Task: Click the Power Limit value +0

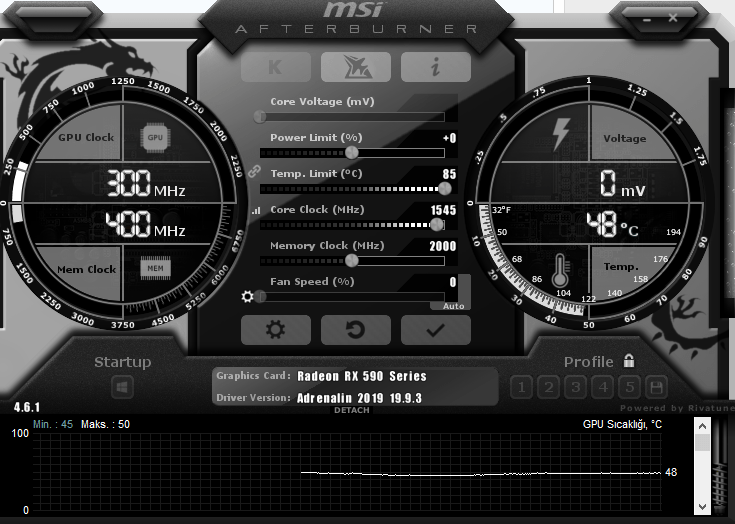Action: 449,138
